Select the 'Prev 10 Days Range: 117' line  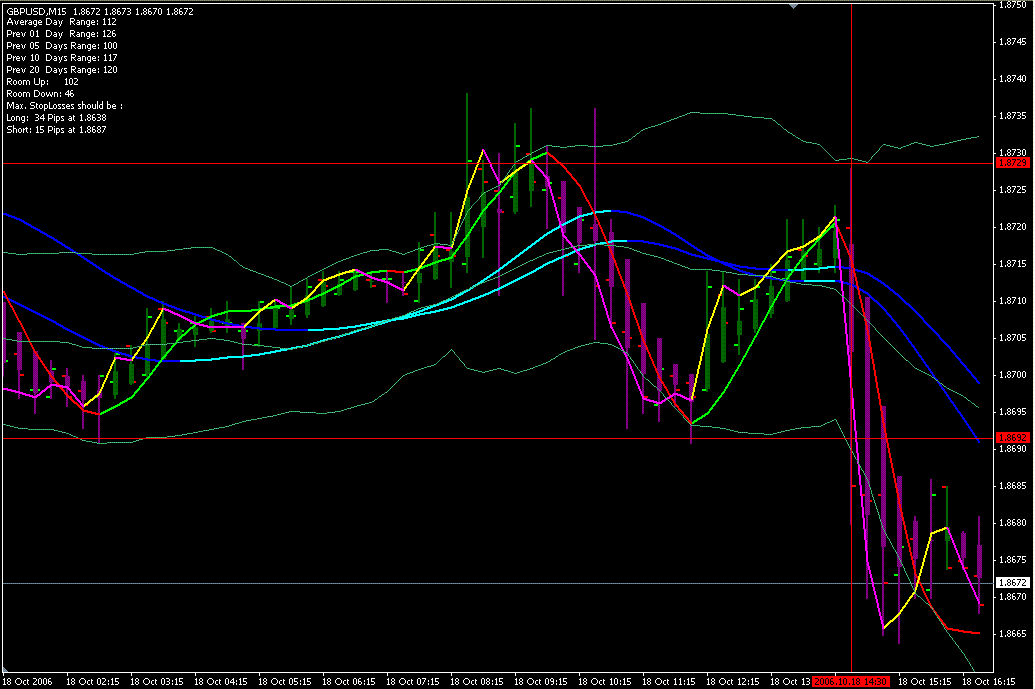click(62, 57)
